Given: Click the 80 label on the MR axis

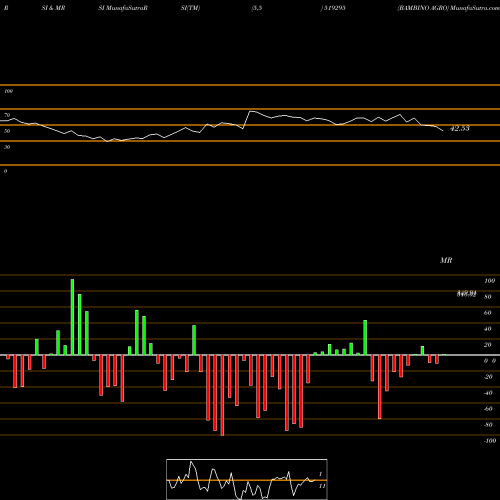Looking at the screenshot, I should 488,297.
